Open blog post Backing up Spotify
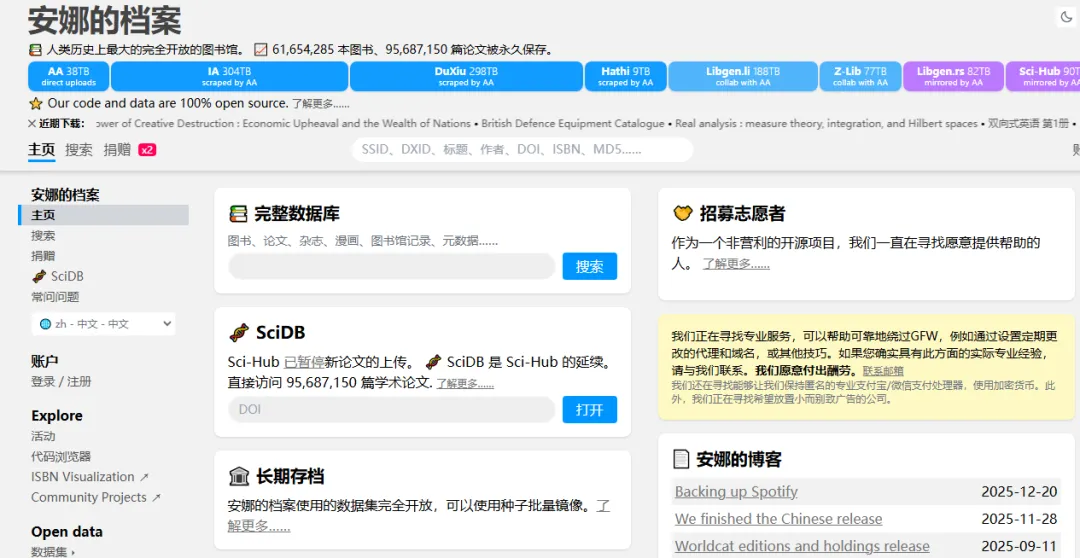The height and width of the screenshot is (558, 1080). (736, 492)
